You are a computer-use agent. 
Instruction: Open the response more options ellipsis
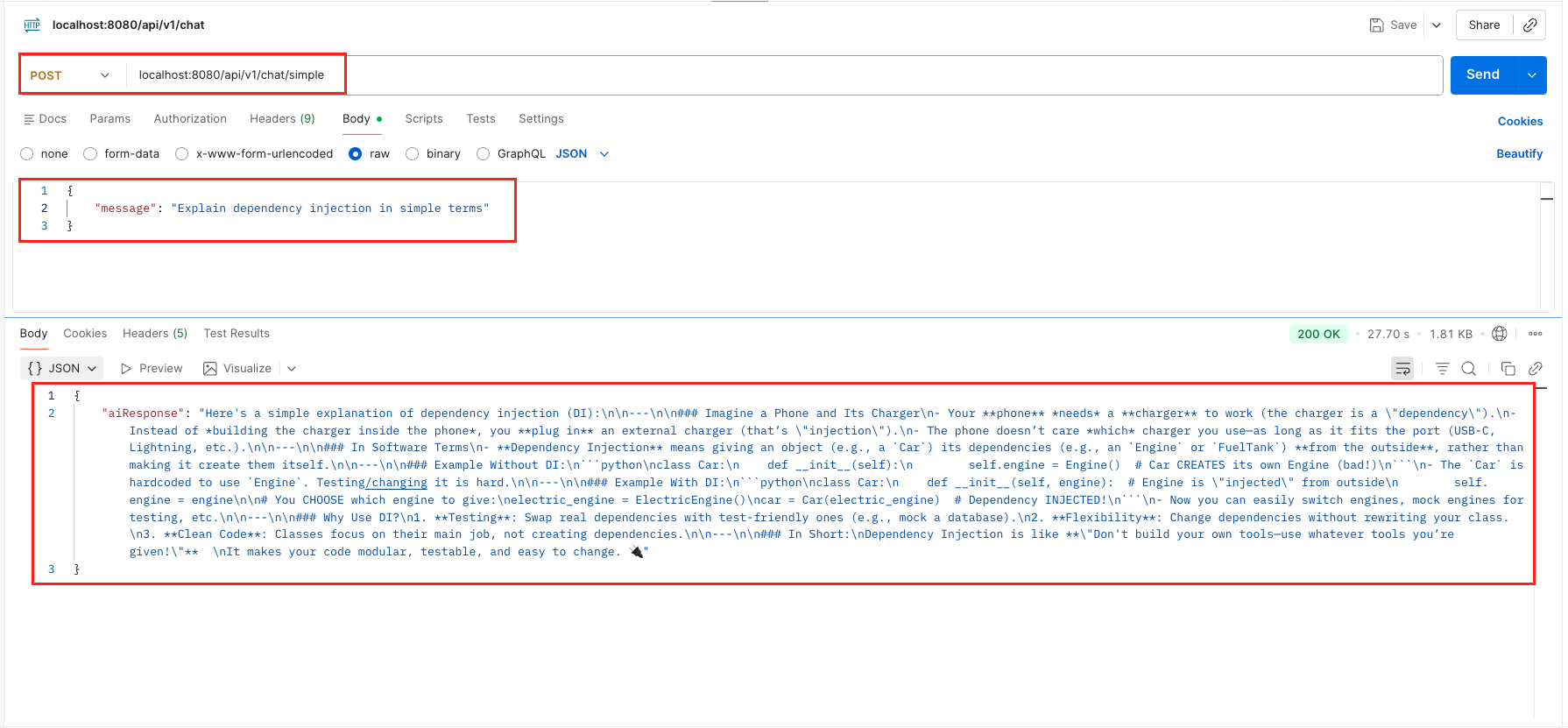tap(1535, 334)
